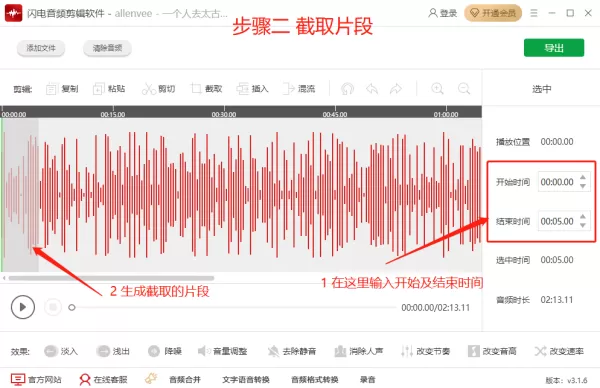Apply Remove Vocals (消除人声) effect
The image size is (600, 388).
click(359, 351)
